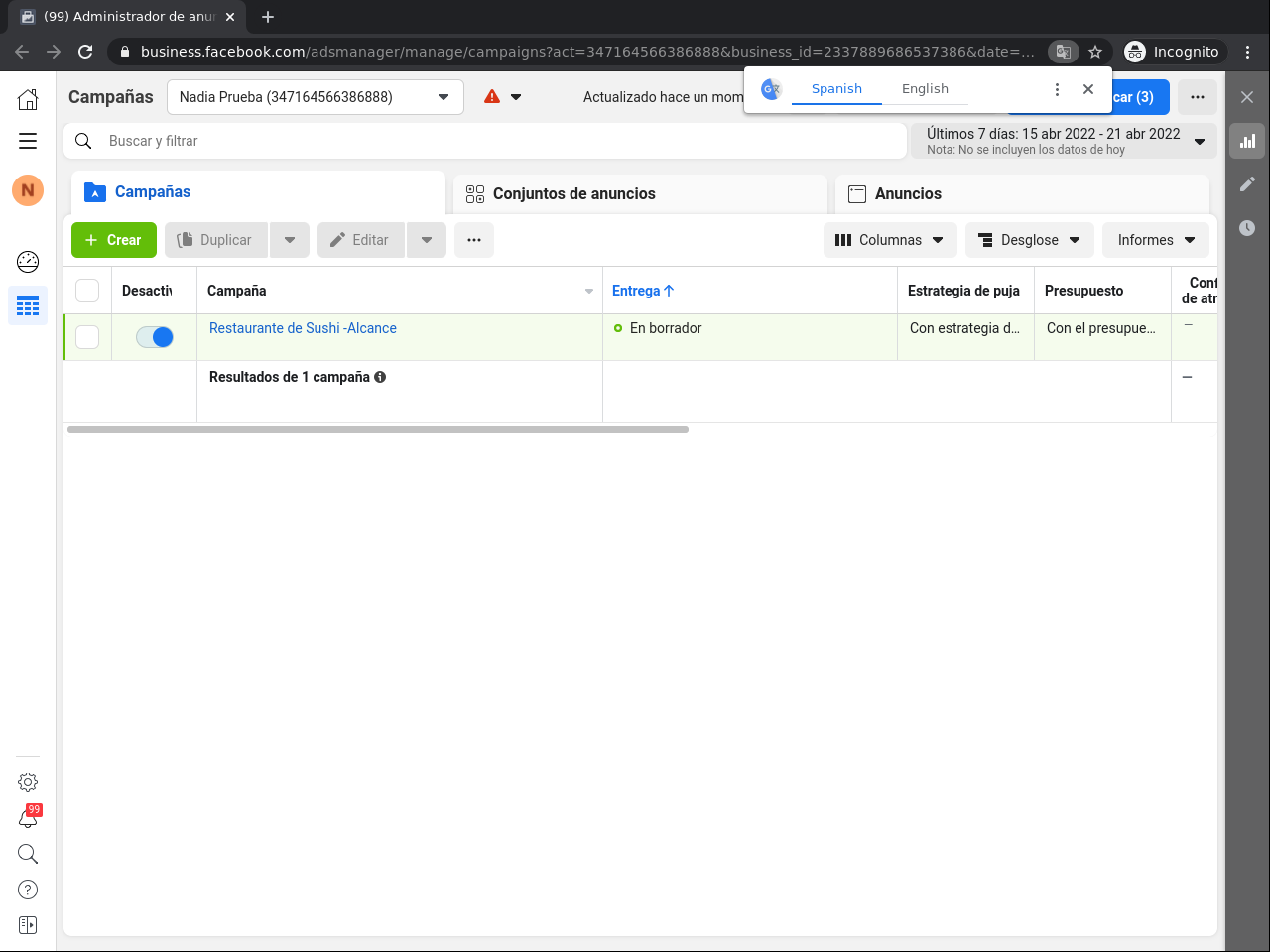Open the help question mark icon
This screenshot has width=1270, height=952.
tap(28, 890)
